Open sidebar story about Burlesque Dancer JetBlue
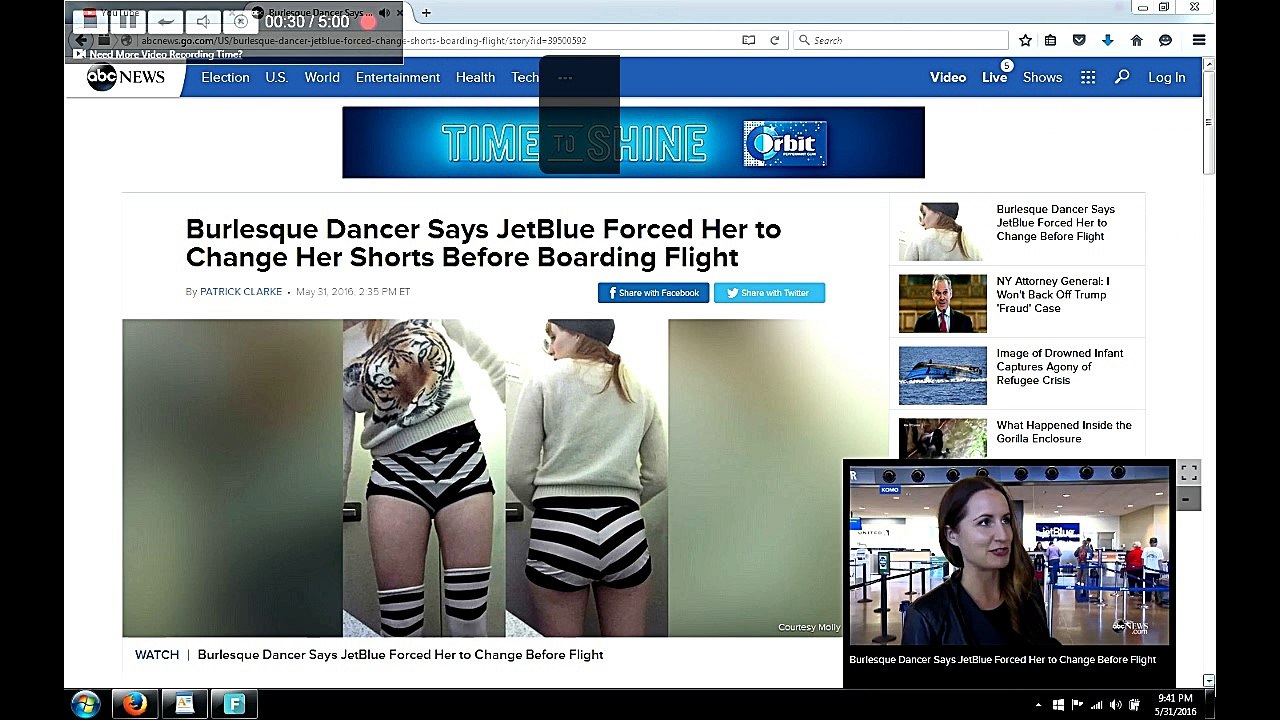Viewport: 1280px width, 720px height. tap(1055, 223)
